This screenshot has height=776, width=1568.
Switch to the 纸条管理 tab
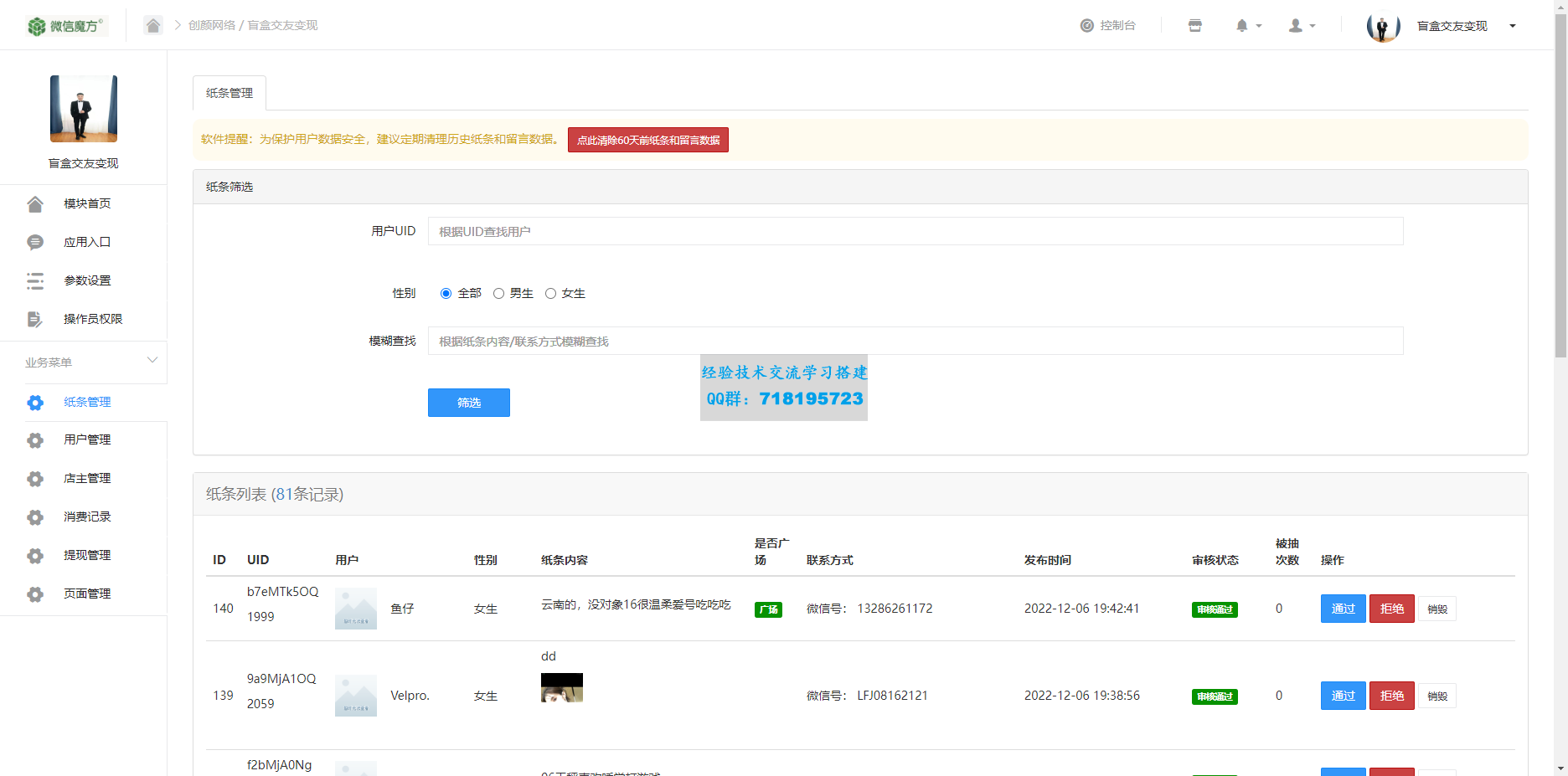pos(230,93)
